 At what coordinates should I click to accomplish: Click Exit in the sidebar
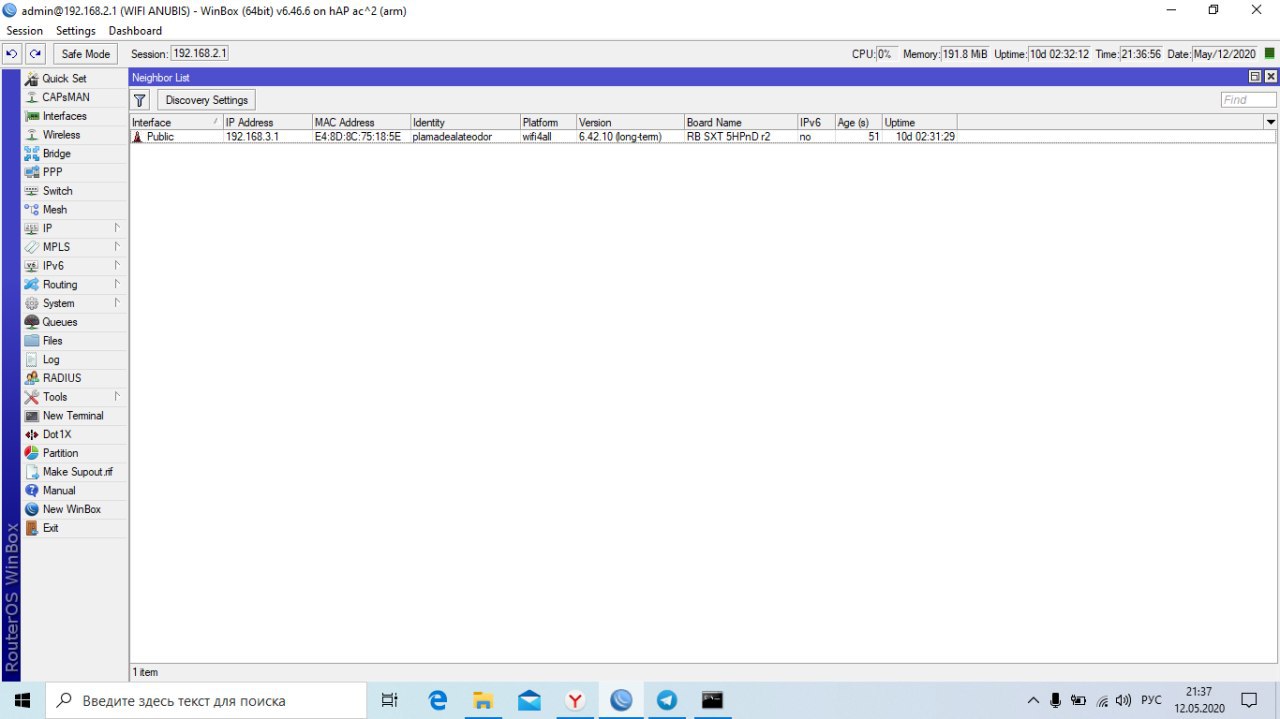click(74, 528)
